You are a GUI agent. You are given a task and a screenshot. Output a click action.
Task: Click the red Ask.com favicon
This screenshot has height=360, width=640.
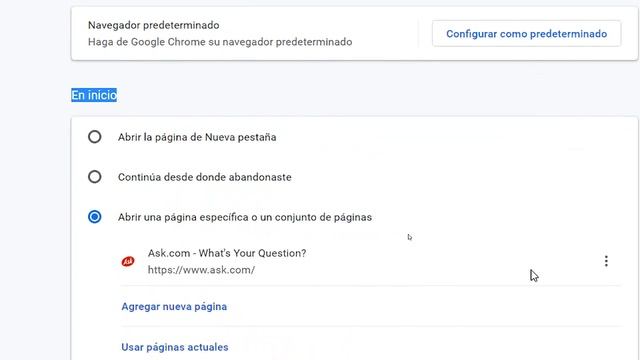click(128, 261)
